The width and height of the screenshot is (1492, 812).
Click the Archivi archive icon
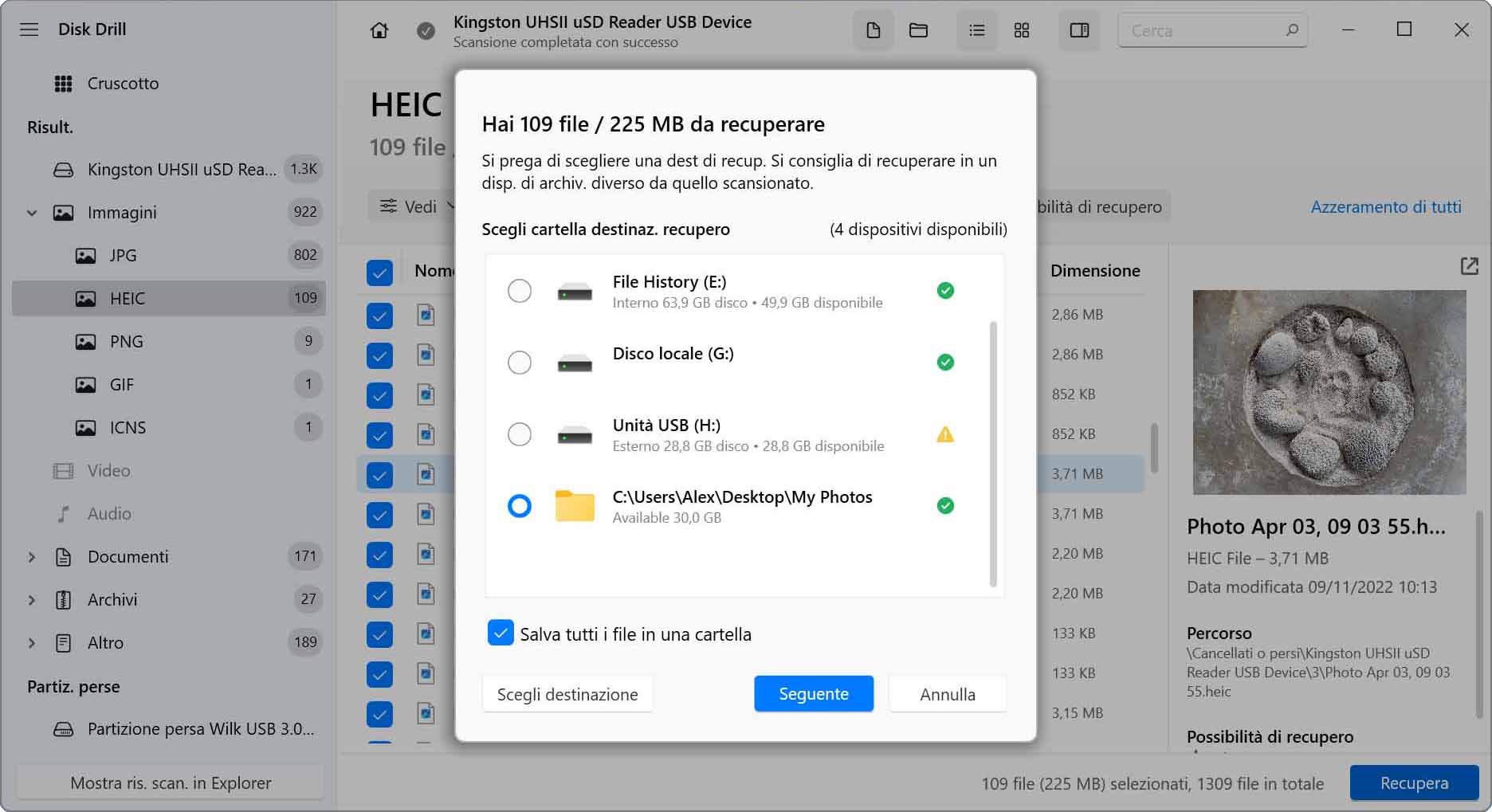point(63,600)
